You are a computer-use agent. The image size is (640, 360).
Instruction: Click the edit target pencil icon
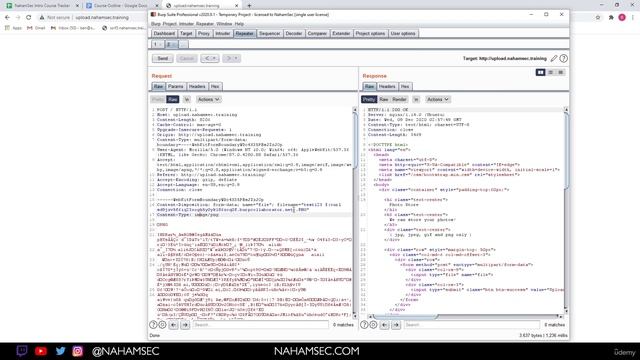[554, 59]
